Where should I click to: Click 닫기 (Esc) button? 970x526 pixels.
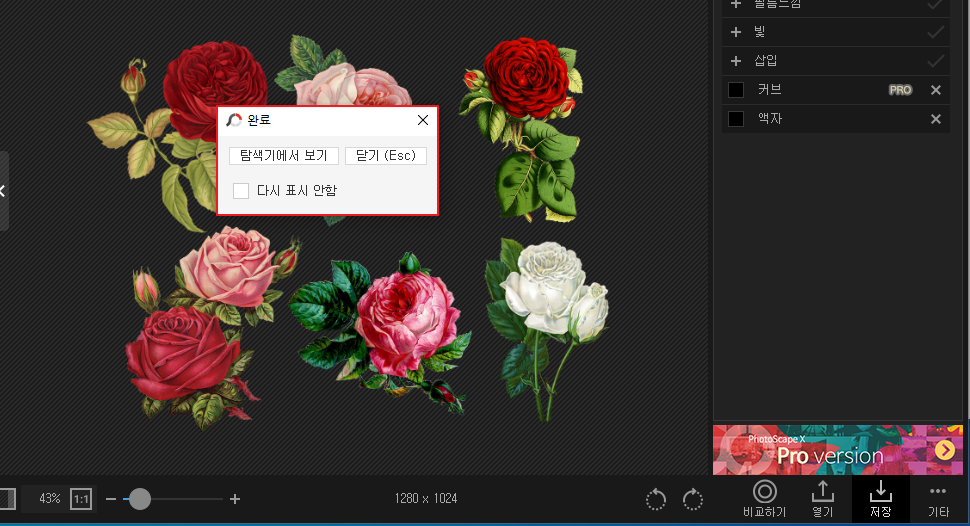pyautogui.click(x=386, y=155)
